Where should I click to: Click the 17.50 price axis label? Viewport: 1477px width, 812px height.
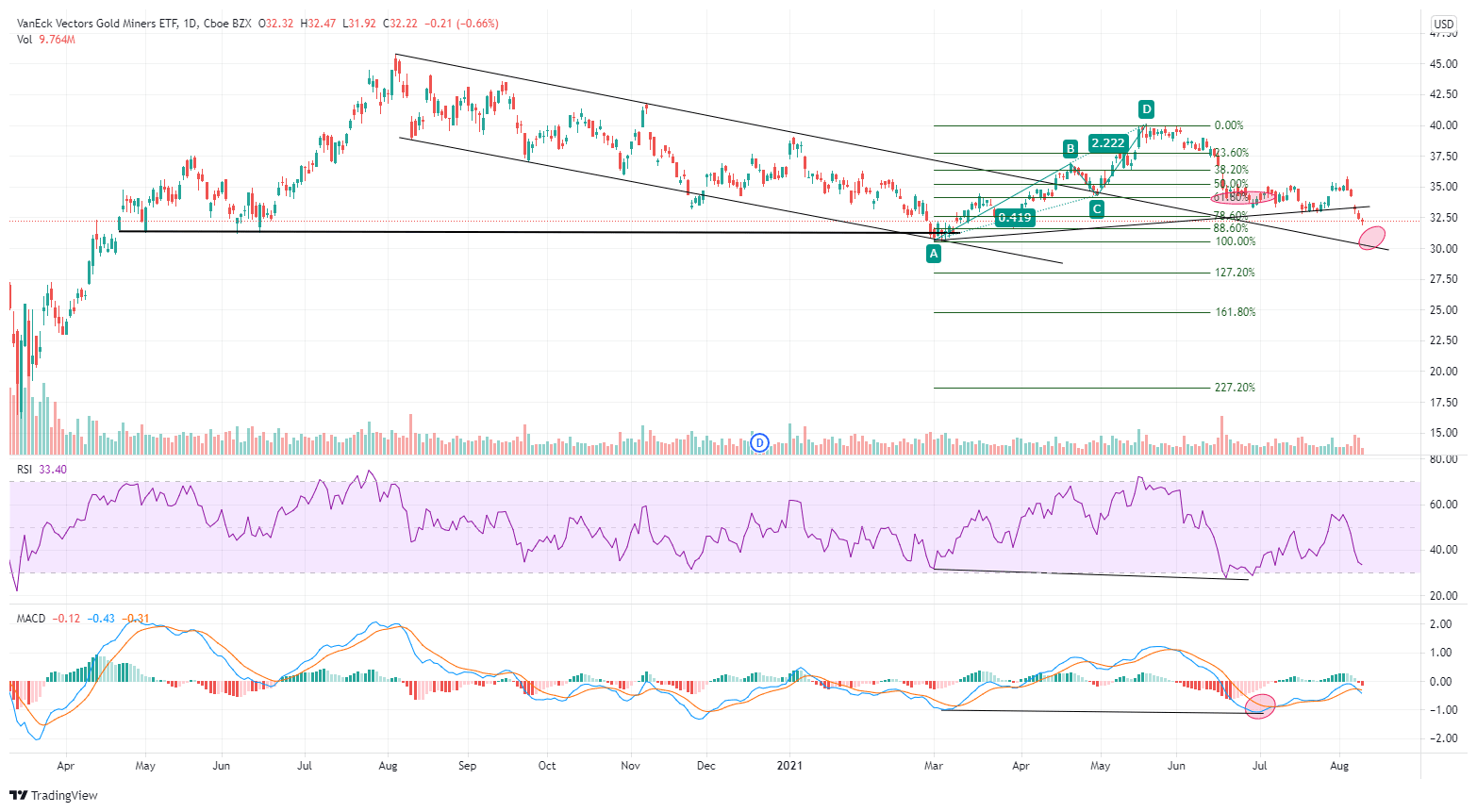1445,403
